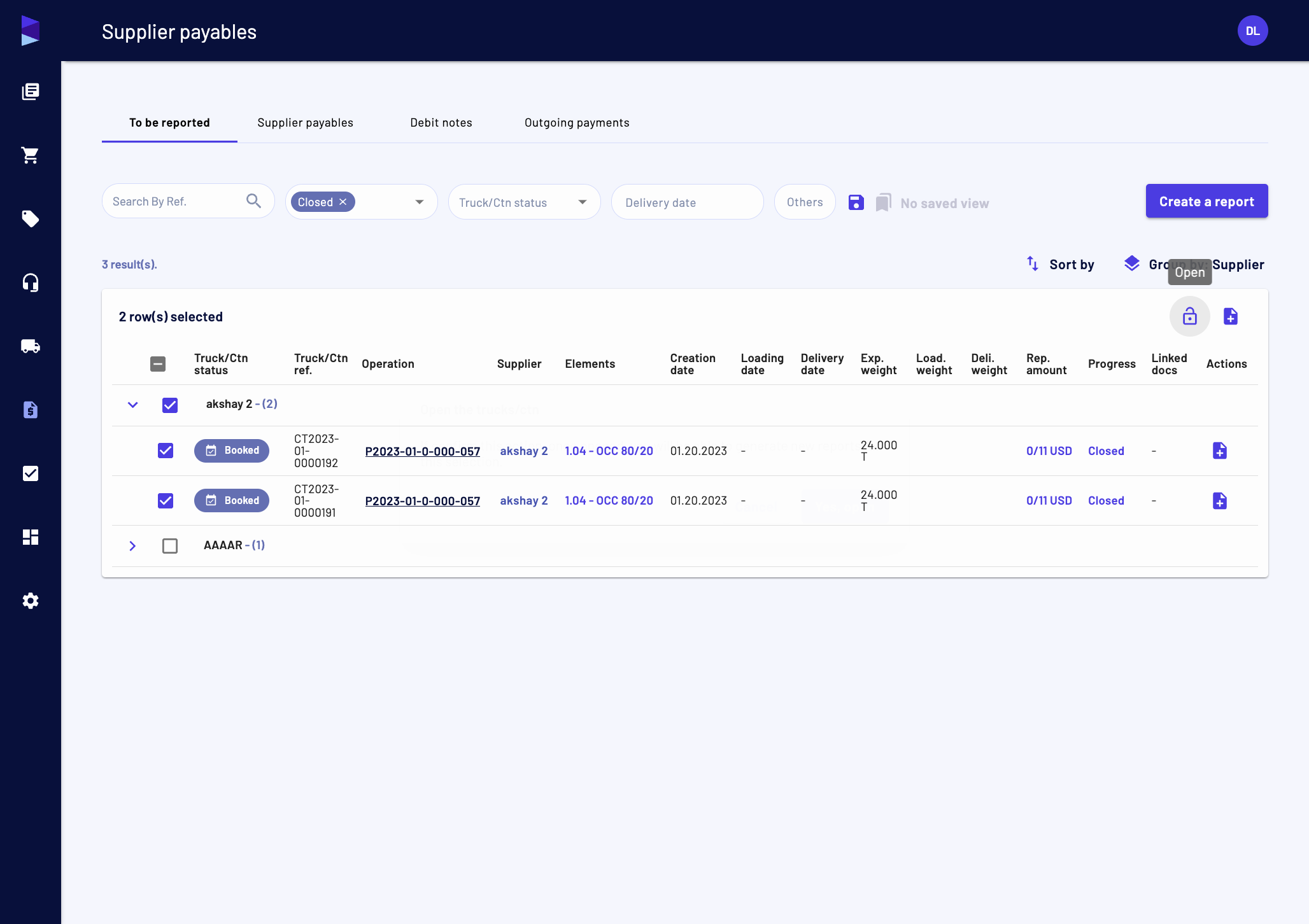Check the AAAAR group checkbox
Image resolution: width=1309 pixels, height=924 pixels.
point(170,546)
